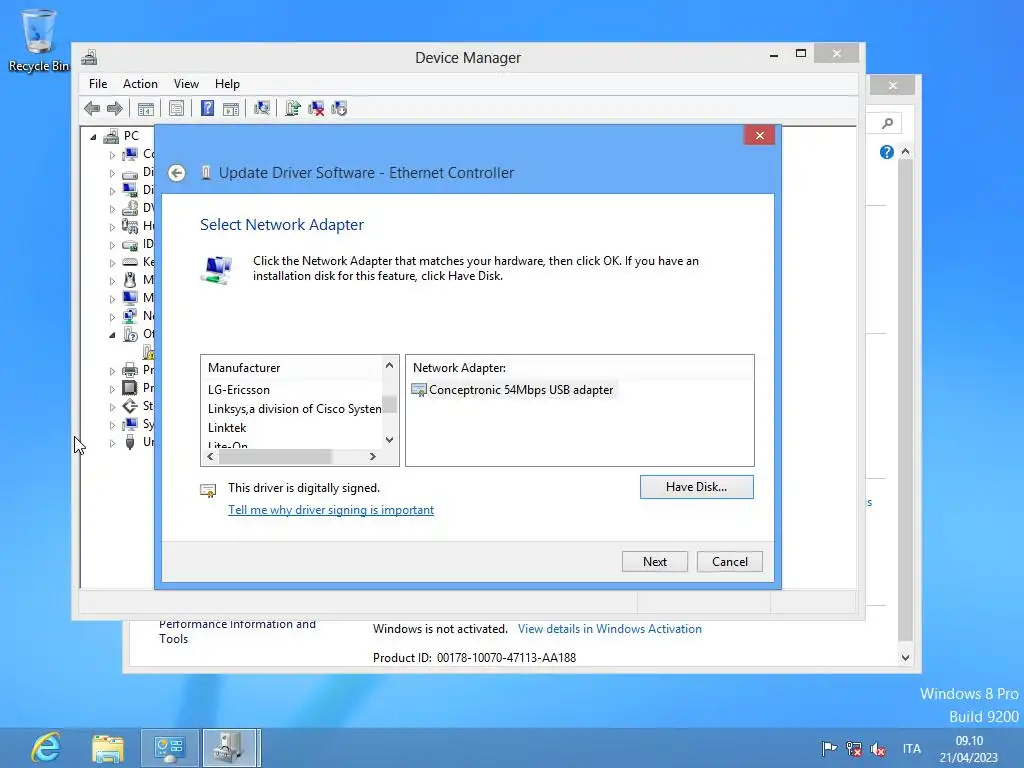Screen dimensions: 1024x768
Task: Click the blue help icon in System window
Action: click(886, 152)
